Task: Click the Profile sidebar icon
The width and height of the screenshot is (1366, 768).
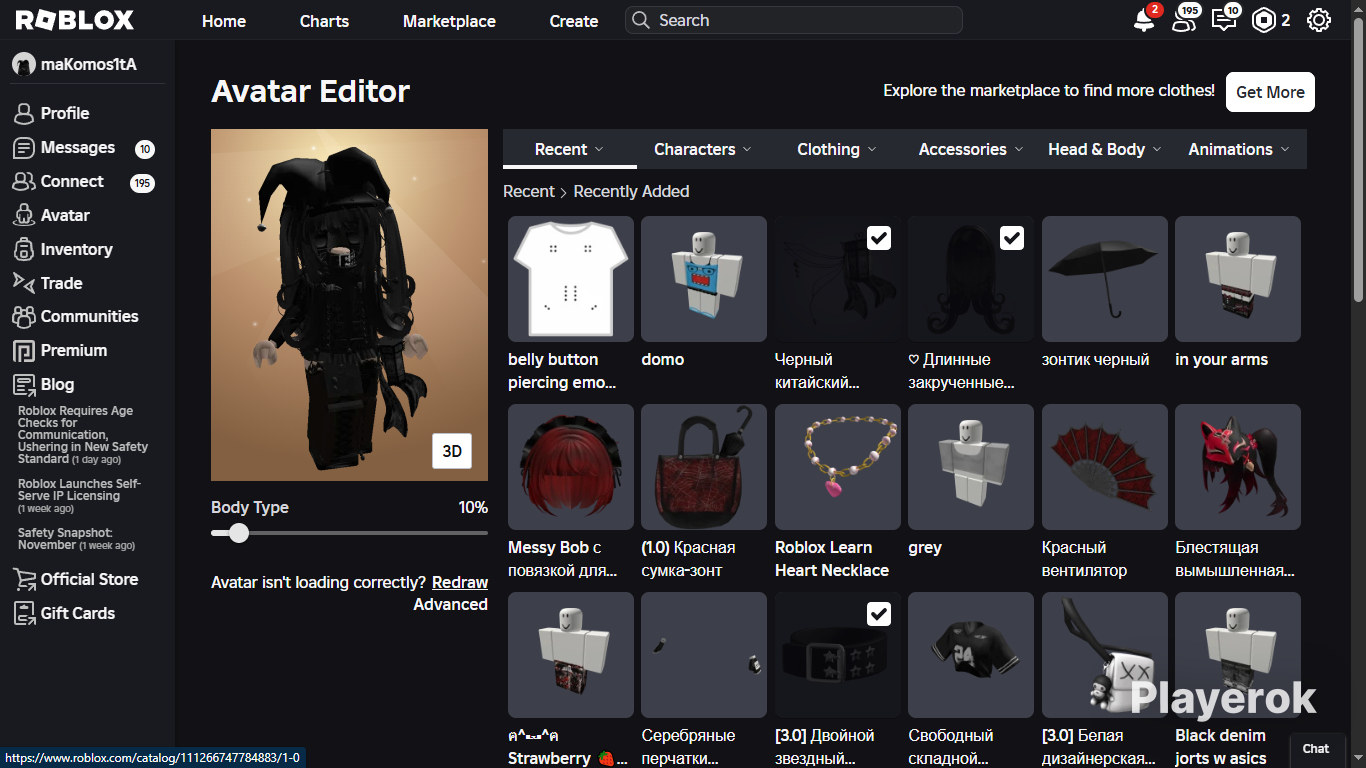Action: coord(24,114)
